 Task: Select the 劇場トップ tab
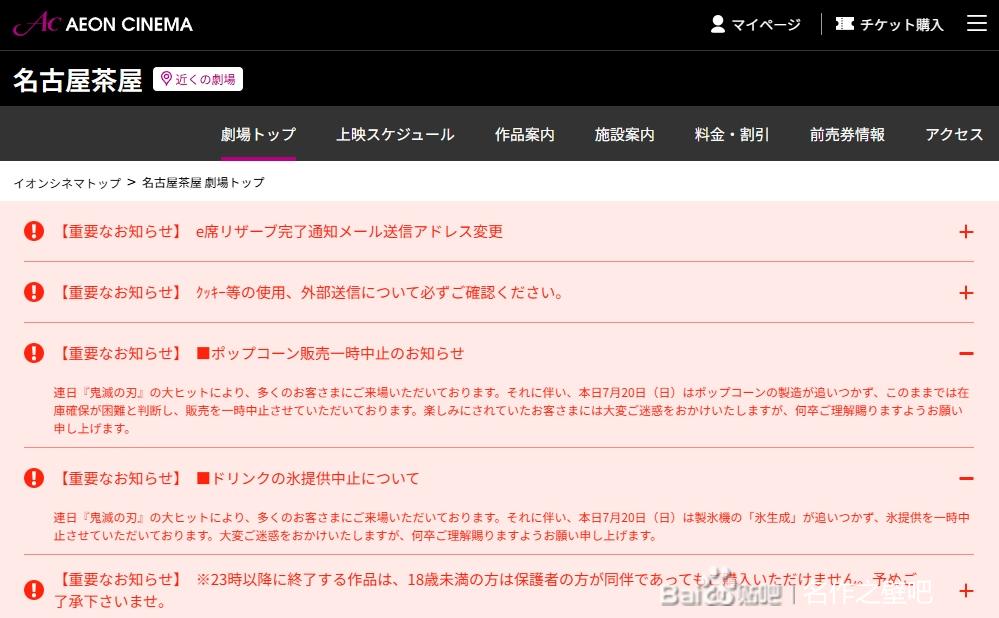(x=258, y=134)
